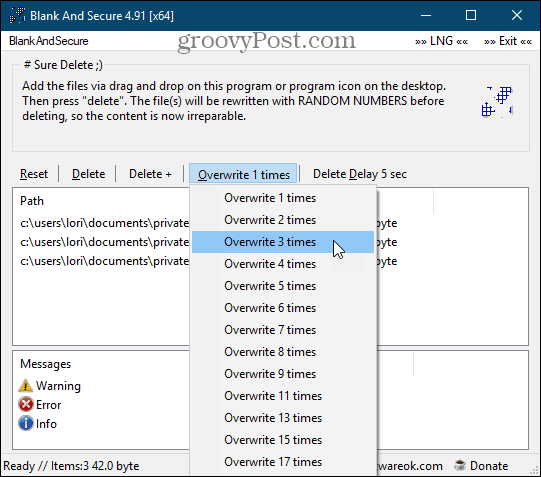Open the LNG language menu

pos(441,41)
